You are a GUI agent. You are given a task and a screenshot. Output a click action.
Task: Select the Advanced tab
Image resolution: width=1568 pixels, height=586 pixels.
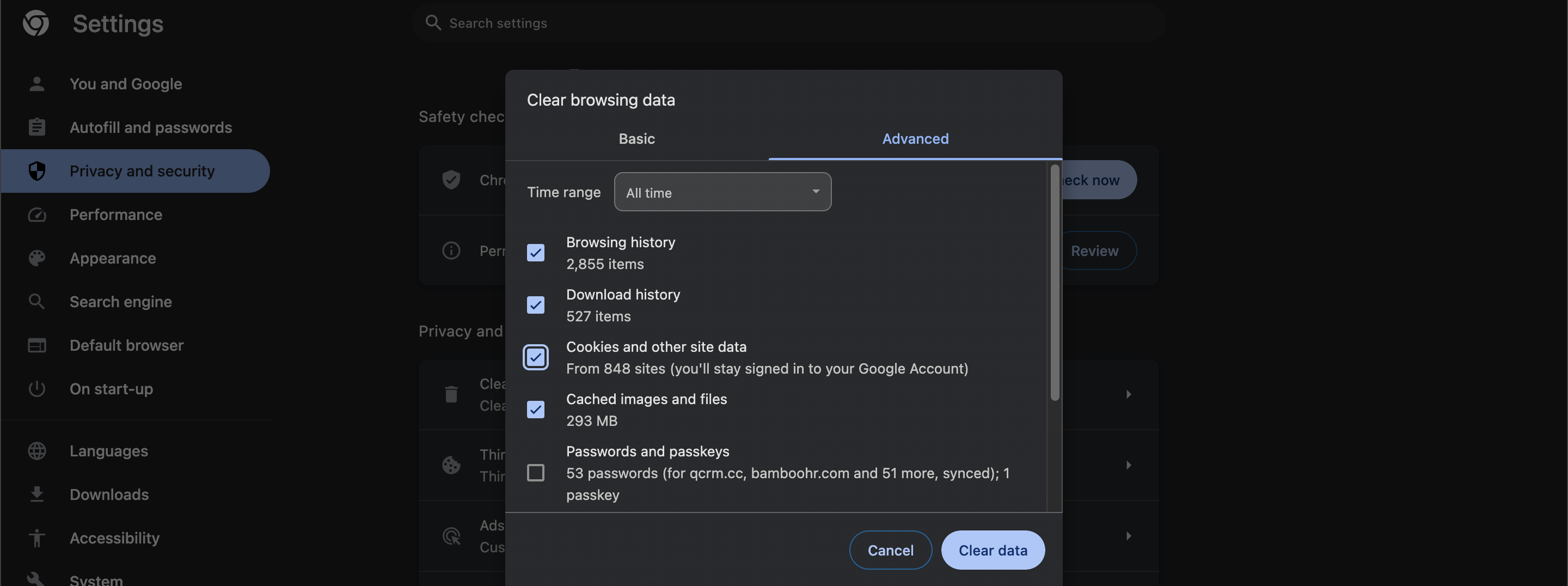point(915,139)
